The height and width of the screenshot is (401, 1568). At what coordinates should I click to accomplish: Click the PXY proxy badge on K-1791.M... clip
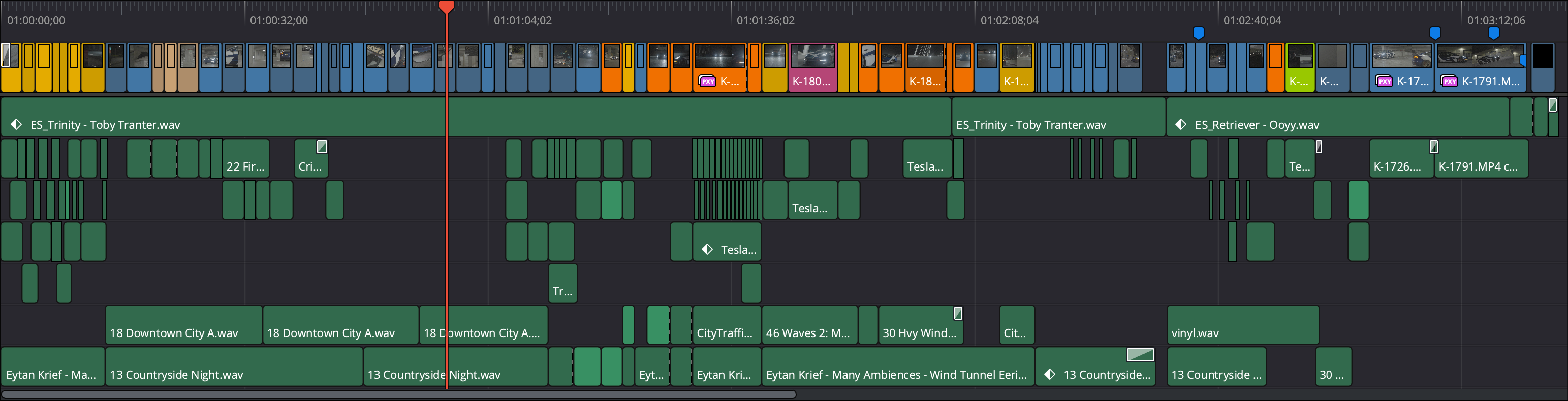click(x=1449, y=82)
